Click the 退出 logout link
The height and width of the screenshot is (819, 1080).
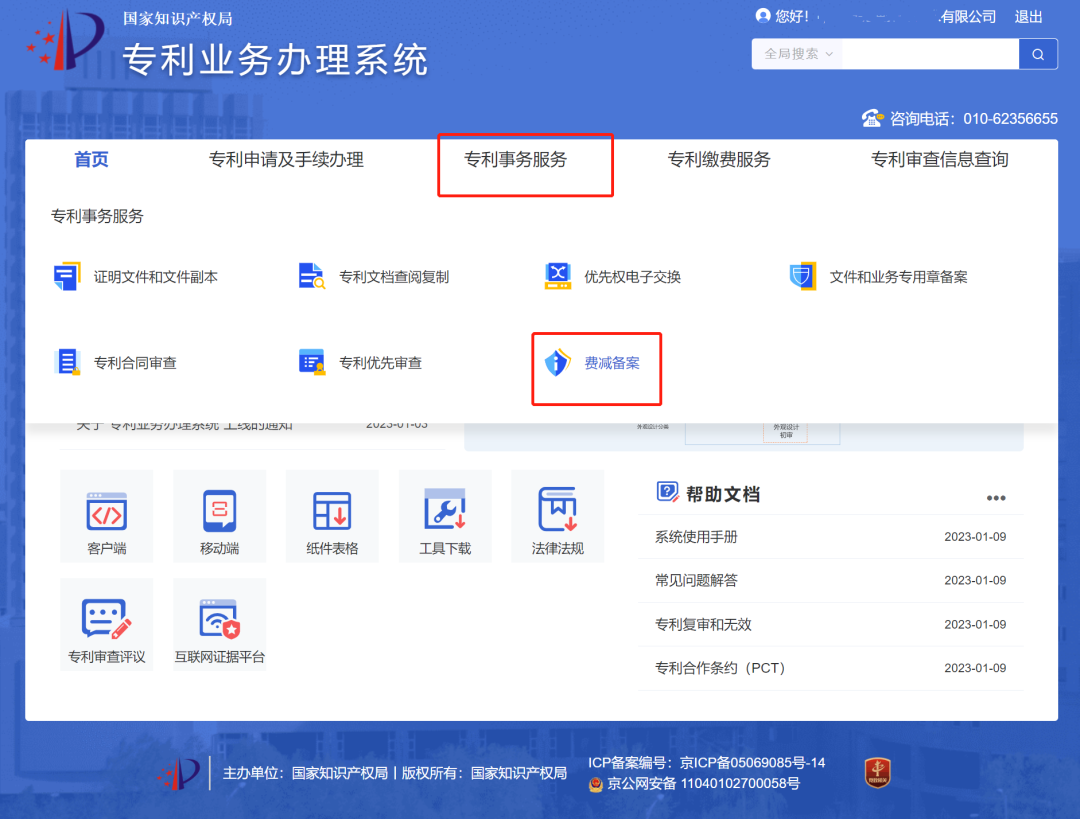(1028, 17)
